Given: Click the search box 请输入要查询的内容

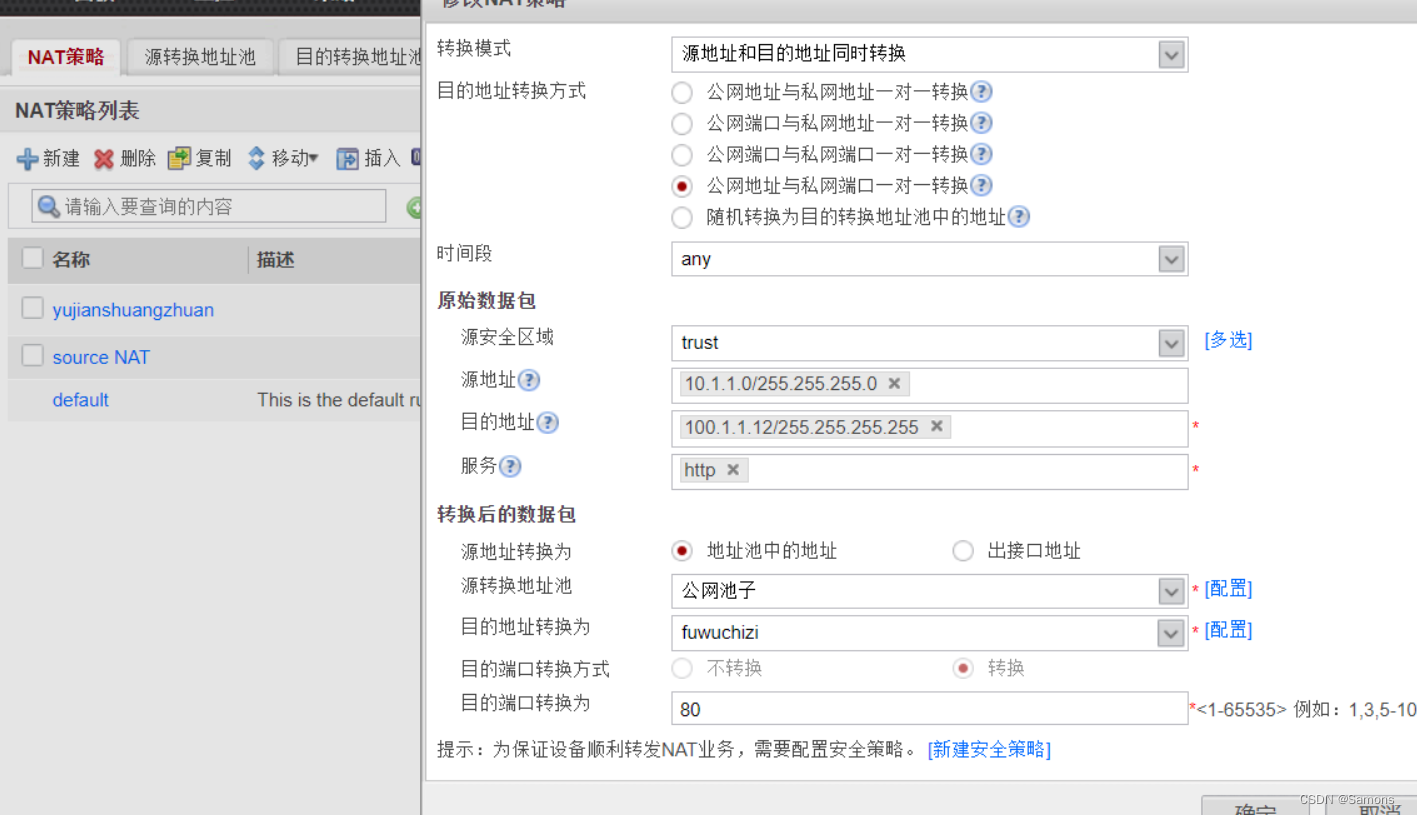Looking at the screenshot, I should click(209, 206).
